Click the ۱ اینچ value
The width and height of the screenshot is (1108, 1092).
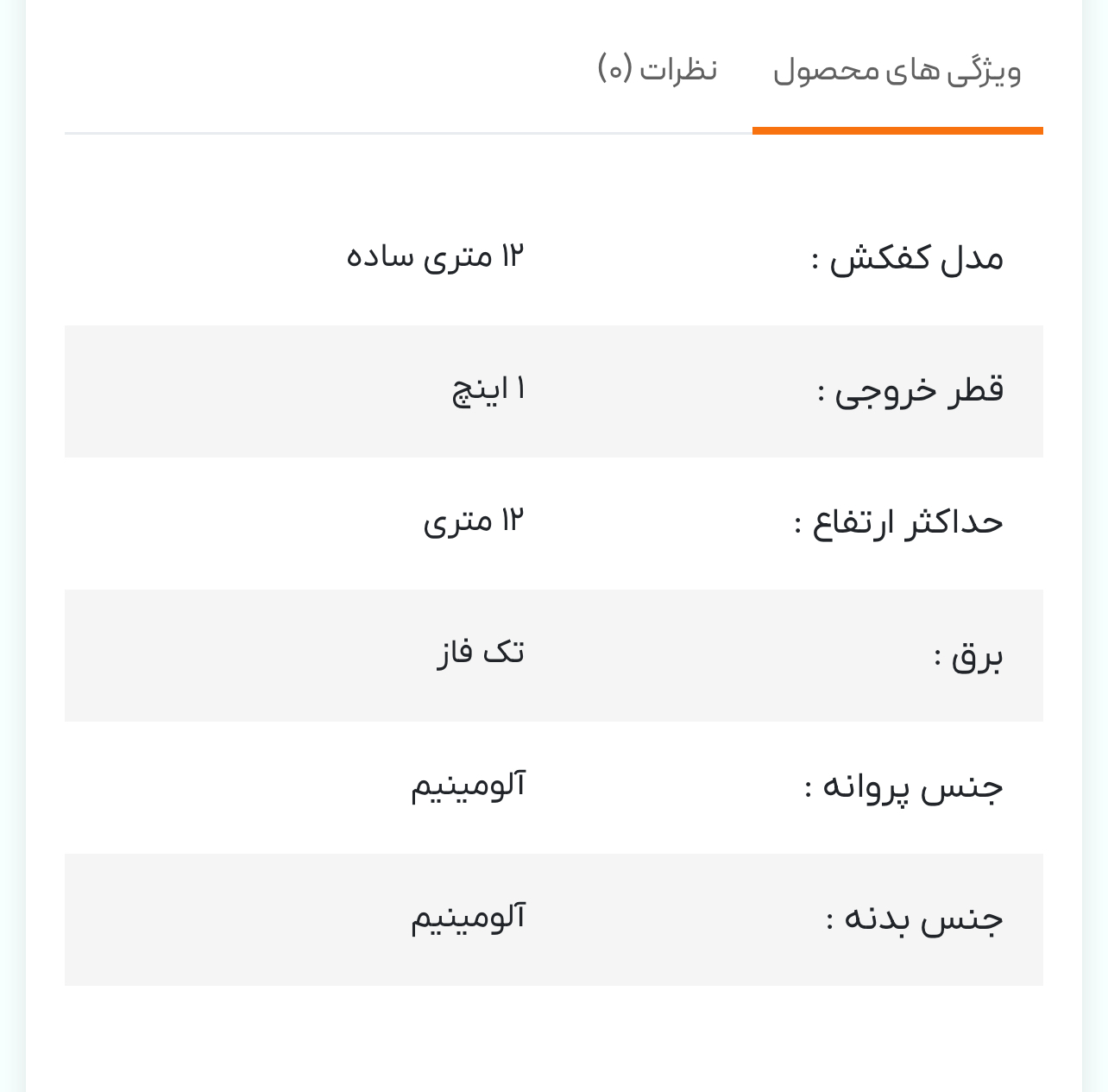click(x=488, y=389)
